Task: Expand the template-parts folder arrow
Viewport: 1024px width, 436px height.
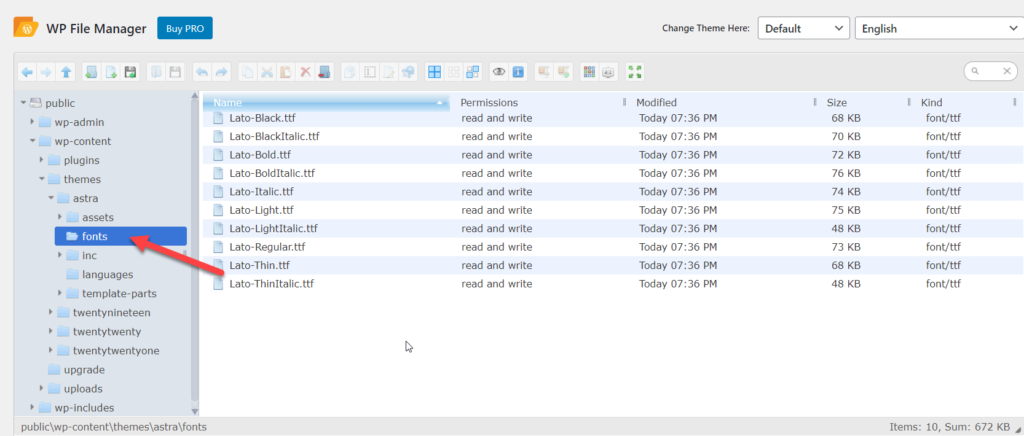Action: [60, 294]
